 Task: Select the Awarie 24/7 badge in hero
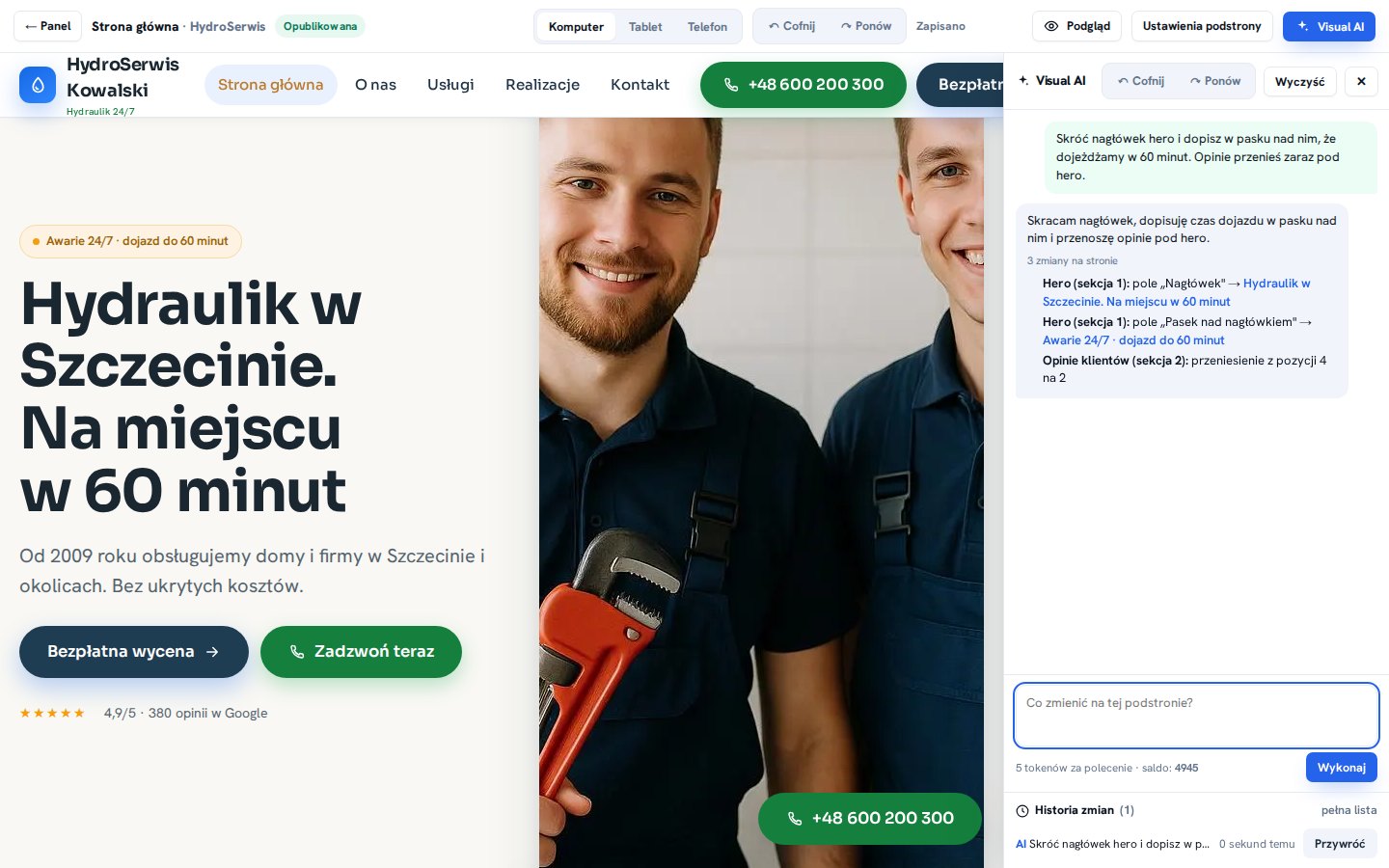pos(130,241)
